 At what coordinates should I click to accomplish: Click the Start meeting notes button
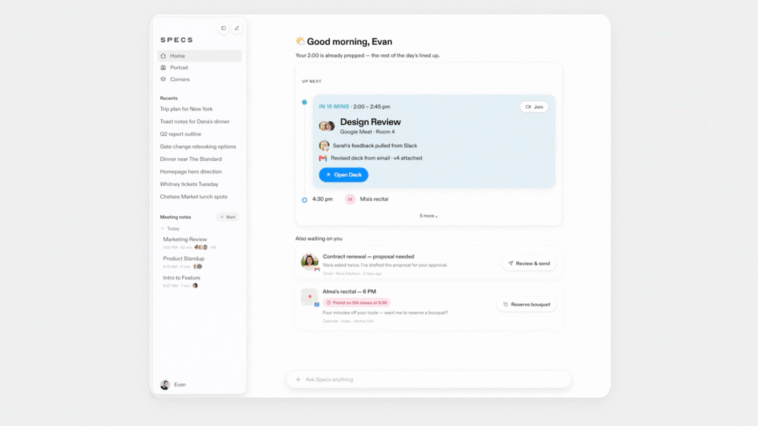pyautogui.click(x=228, y=217)
